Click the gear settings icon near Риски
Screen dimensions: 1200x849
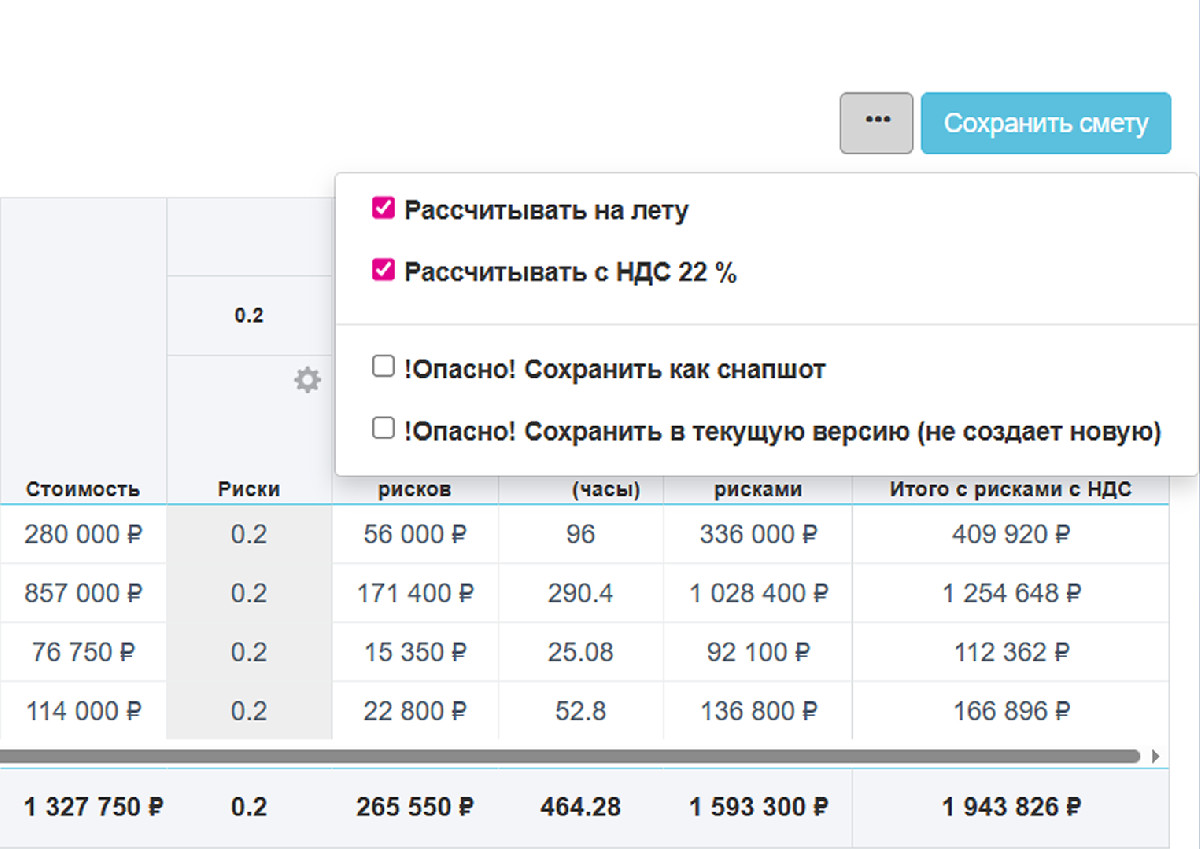(x=307, y=380)
